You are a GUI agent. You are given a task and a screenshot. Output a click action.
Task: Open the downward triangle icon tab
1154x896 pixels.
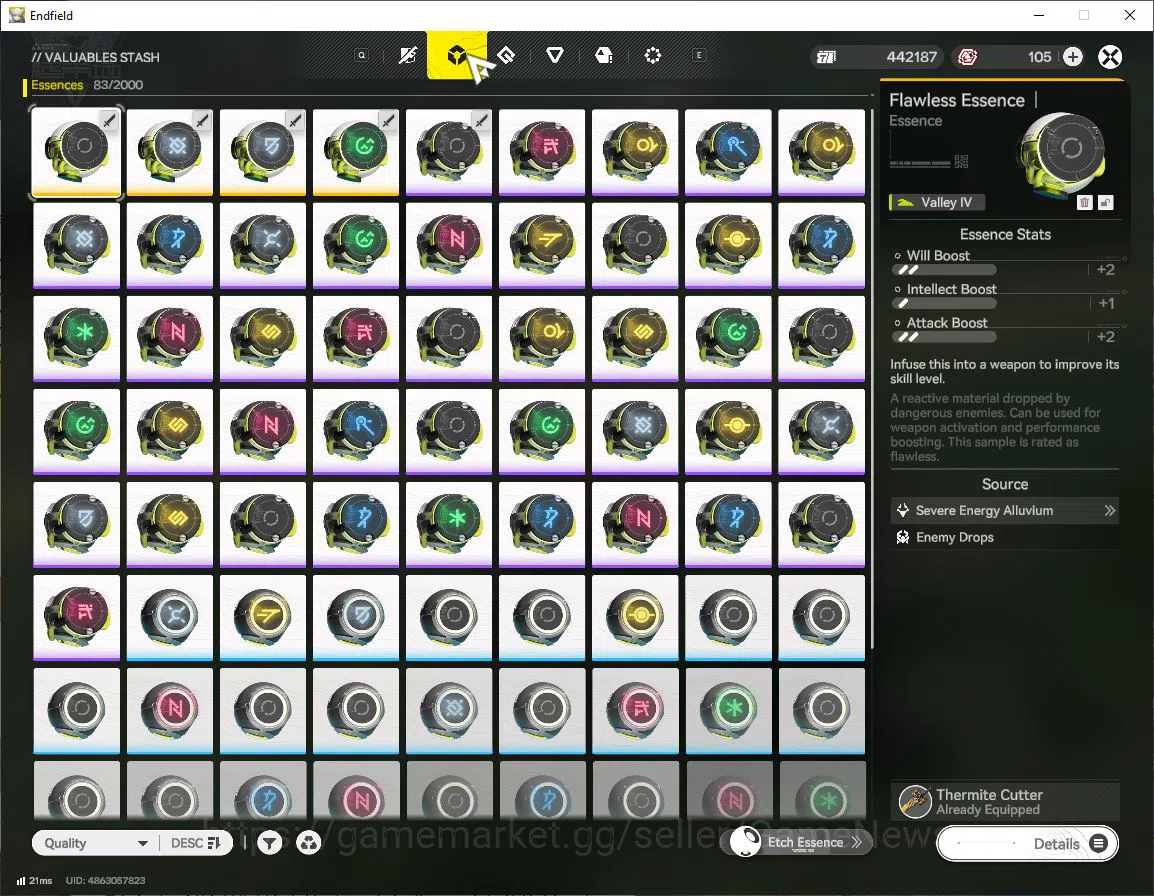click(555, 55)
